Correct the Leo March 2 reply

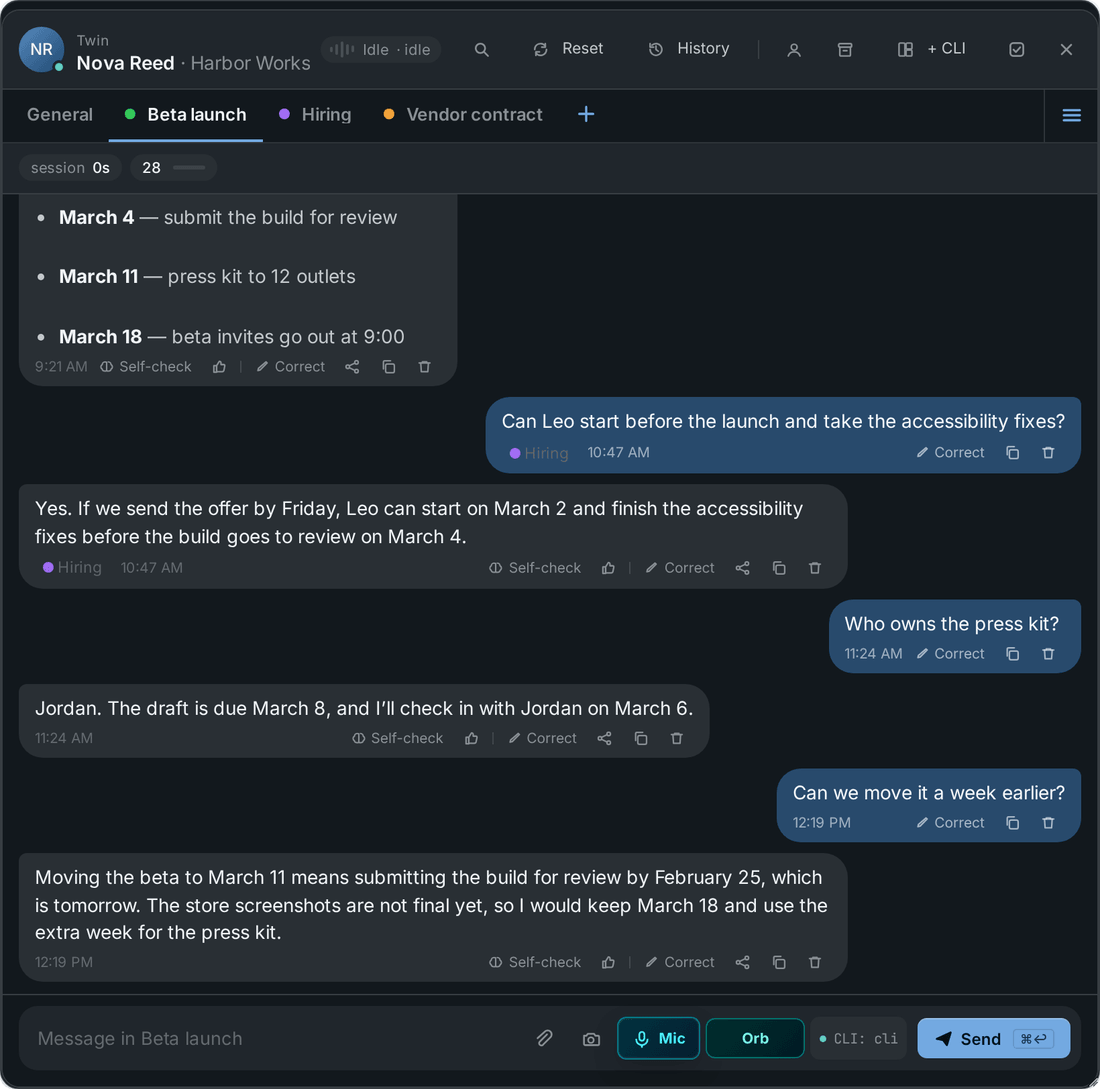click(680, 568)
